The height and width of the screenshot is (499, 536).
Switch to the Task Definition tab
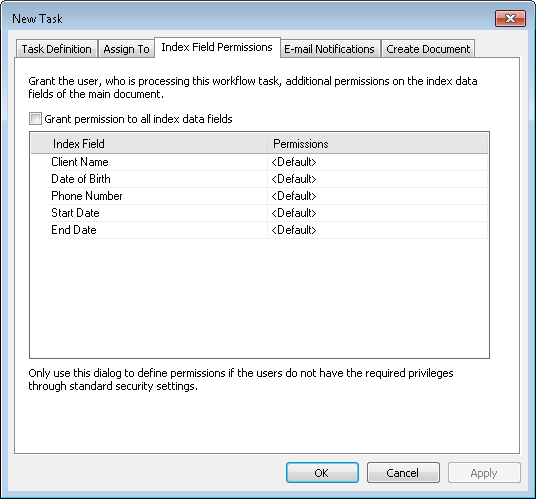(57, 49)
